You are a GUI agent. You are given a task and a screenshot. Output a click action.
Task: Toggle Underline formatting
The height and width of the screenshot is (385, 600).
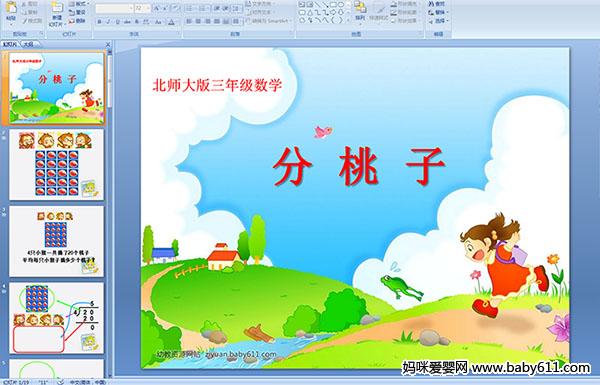click(117, 22)
